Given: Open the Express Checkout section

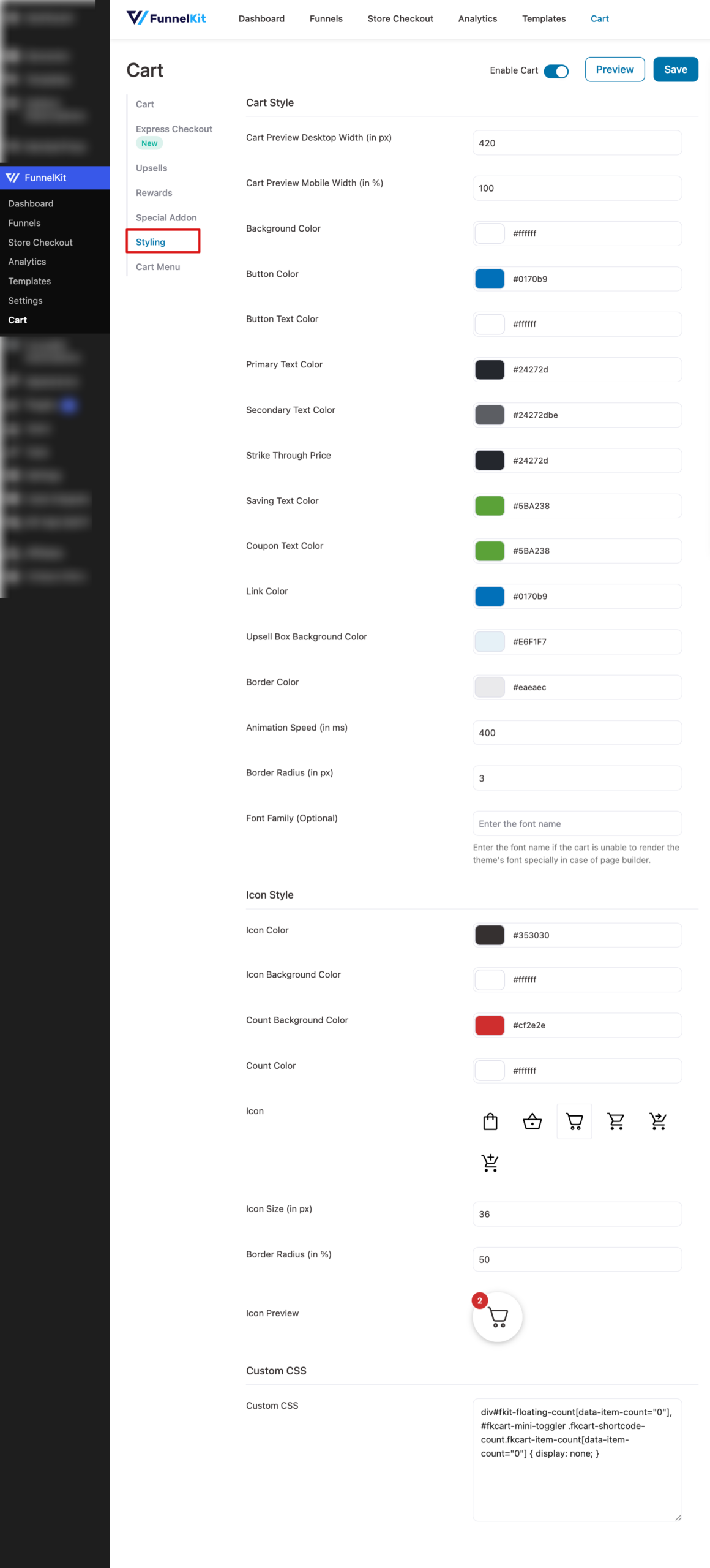Looking at the screenshot, I should (x=174, y=129).
